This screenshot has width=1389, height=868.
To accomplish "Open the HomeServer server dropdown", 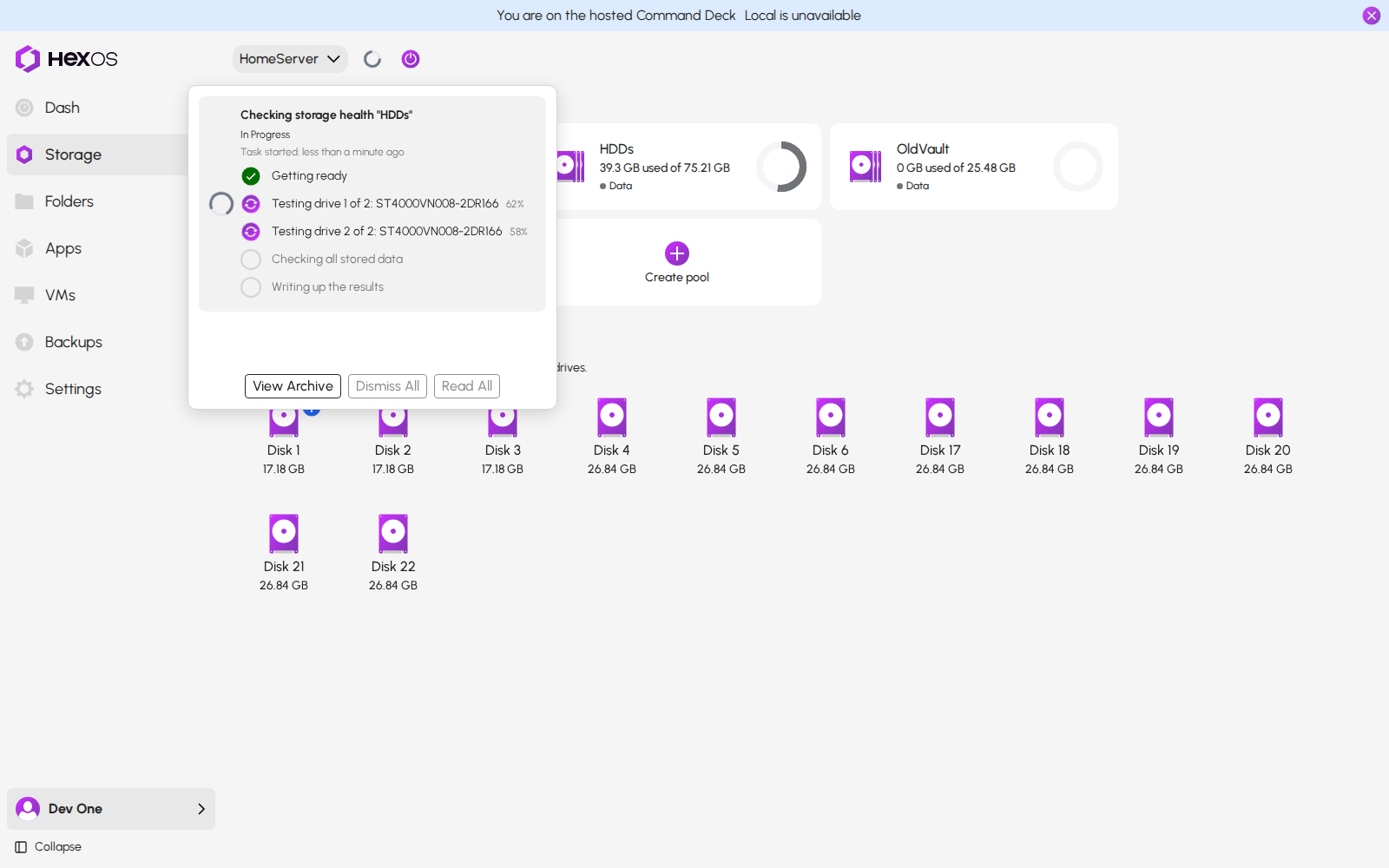I will 290,59.
